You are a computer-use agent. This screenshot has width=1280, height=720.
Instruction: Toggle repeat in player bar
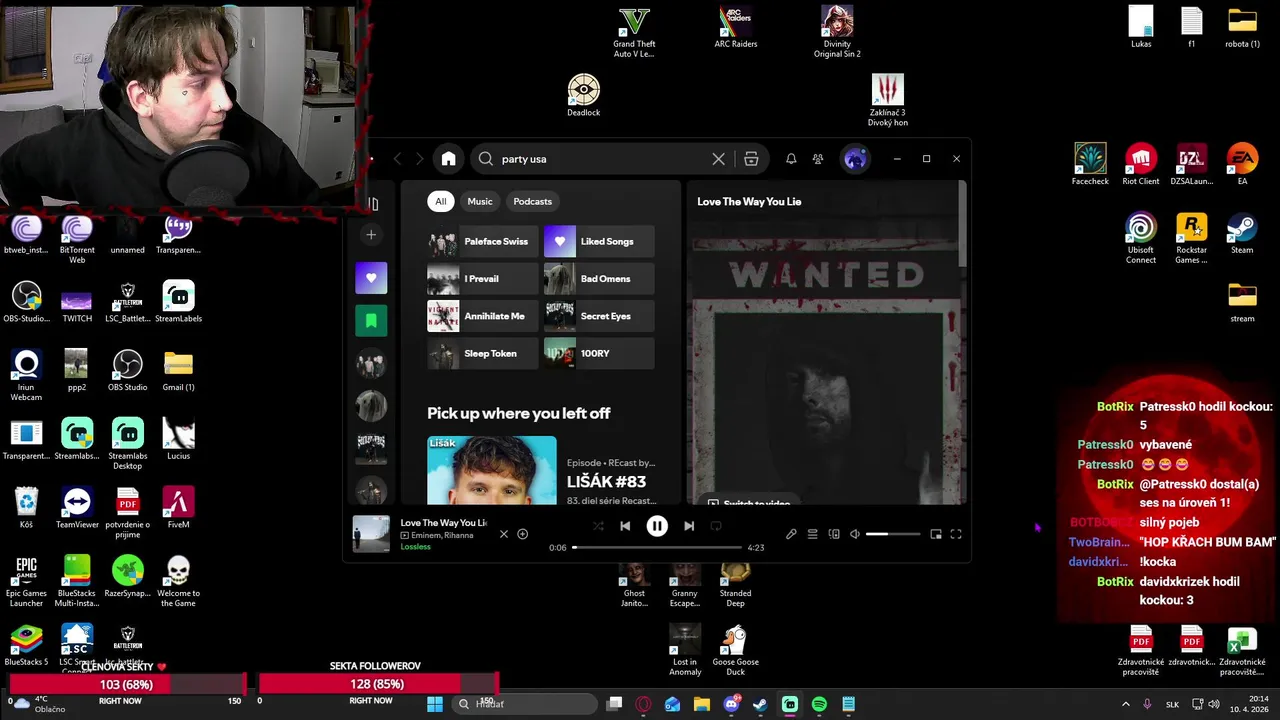[x=716, y=526]
